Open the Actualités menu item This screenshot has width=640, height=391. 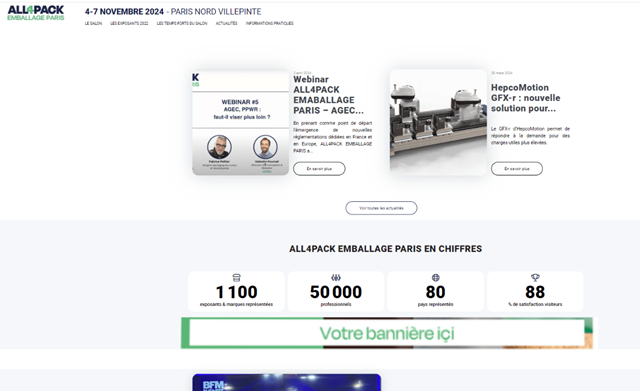point(227,23)
